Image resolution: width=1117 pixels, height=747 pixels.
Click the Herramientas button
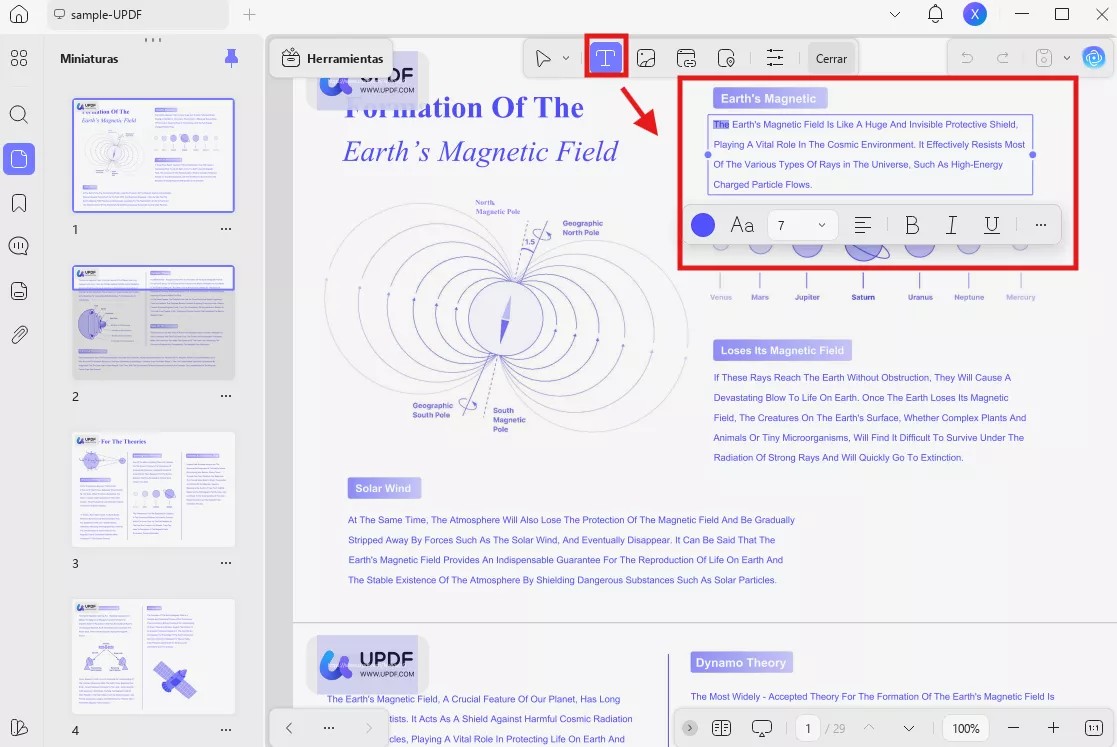pos(333,58)
